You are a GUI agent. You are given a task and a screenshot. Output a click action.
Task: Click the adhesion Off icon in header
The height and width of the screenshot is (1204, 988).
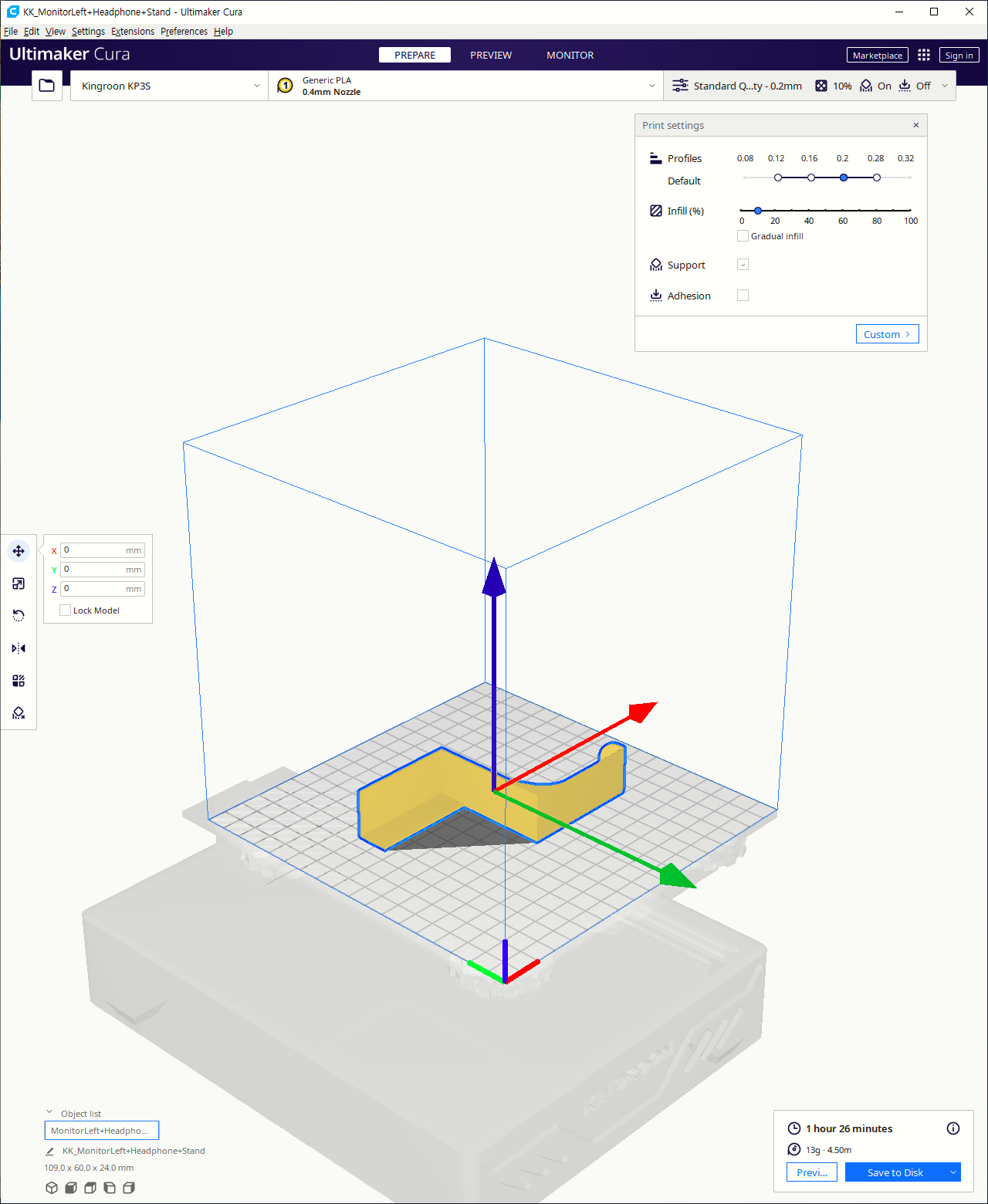905,86
